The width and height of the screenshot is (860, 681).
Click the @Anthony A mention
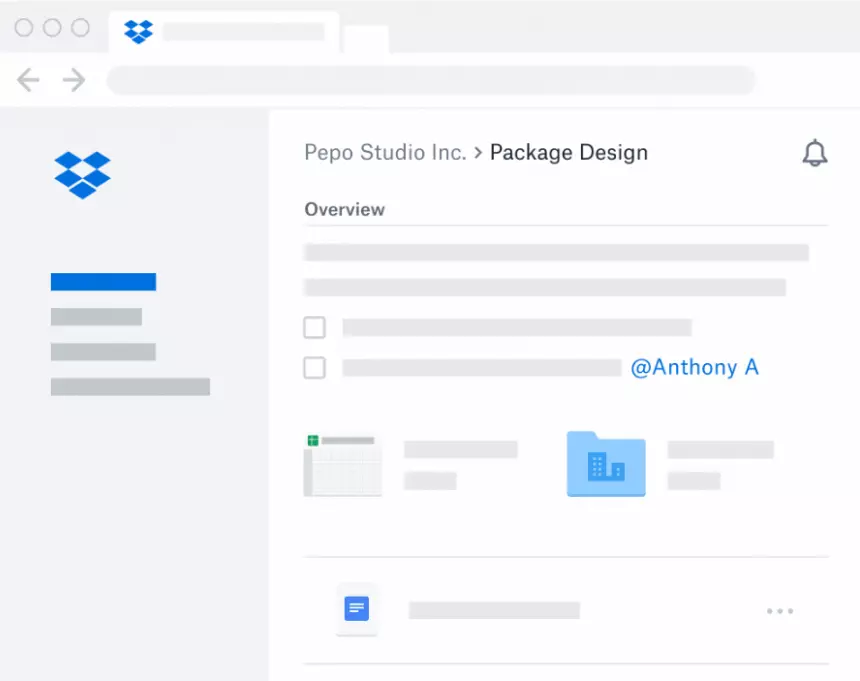point(694,367)
